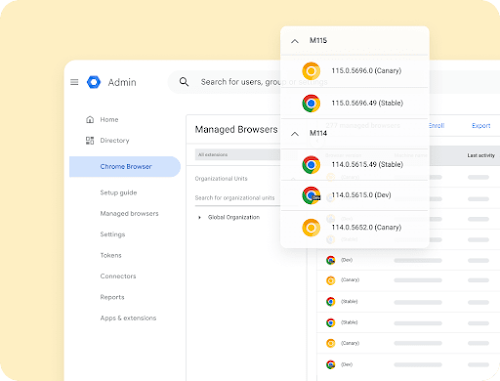Open the hamburger main menu
The height and width of the screenshot is (381, 500).
[74, 82]
